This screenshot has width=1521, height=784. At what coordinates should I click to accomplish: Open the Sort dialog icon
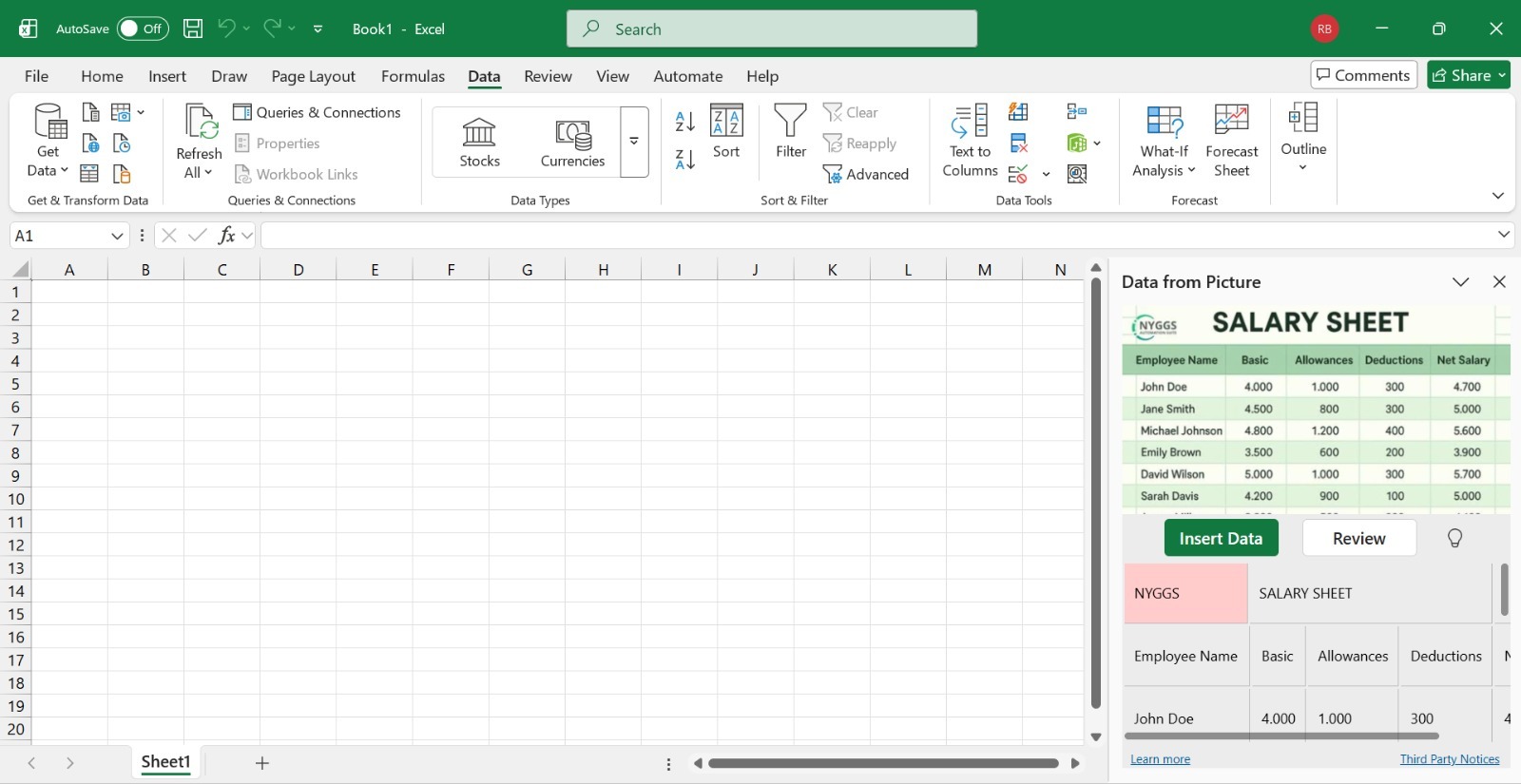pyautogui.click(x=726, y=121)
